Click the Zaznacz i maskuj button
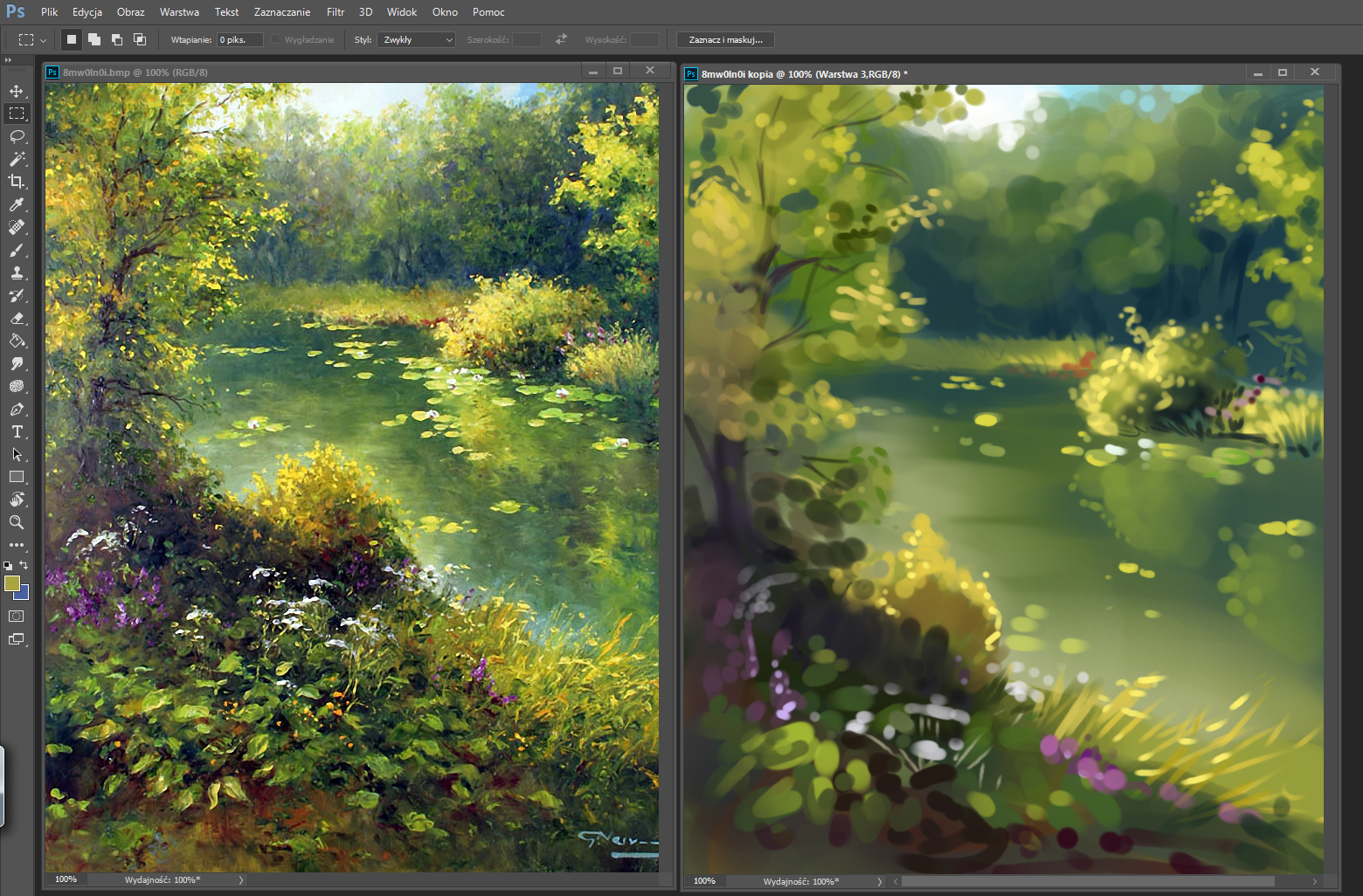 [x=725, y=39]
